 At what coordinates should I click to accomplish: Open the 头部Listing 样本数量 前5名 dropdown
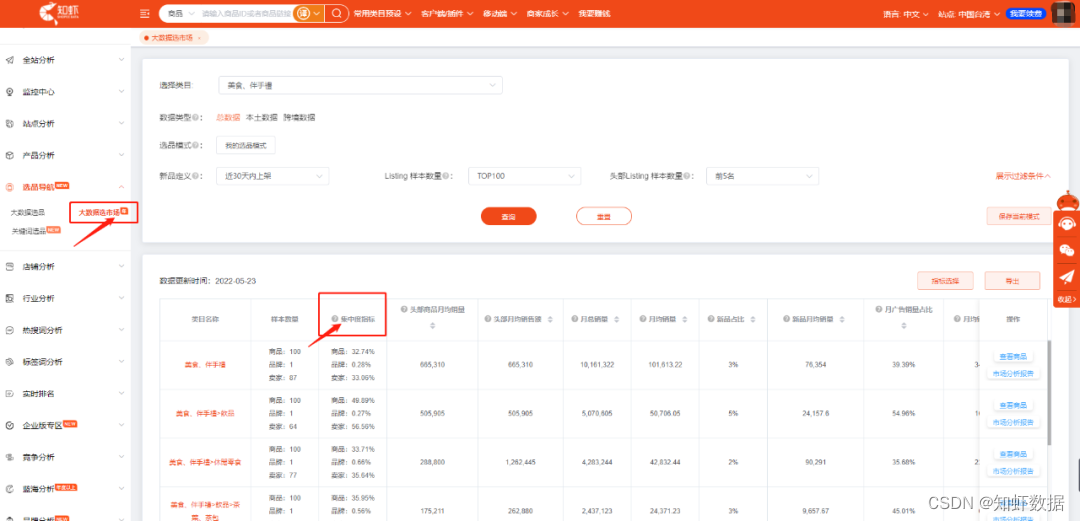(762, 176)
